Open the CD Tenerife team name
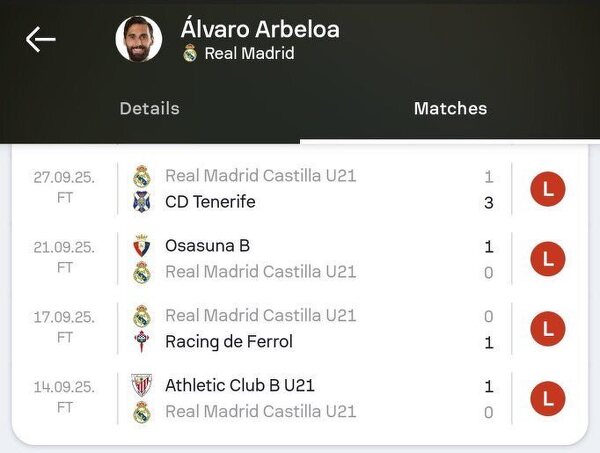Viewport: 600px width, 453px height. 210,202
